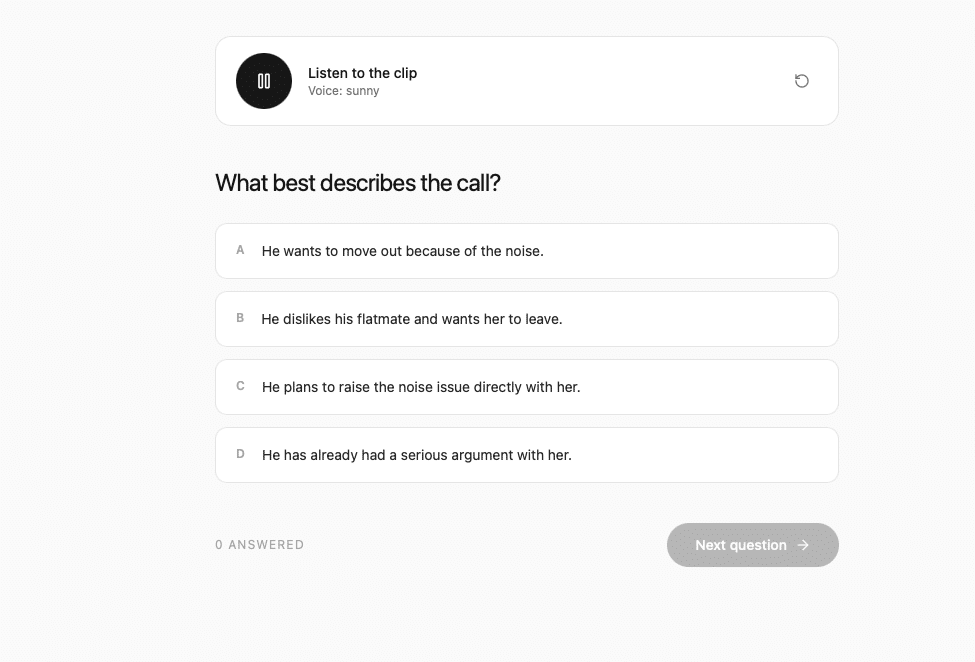Click the word "sunny" voice name
975x662 pixels.
363,91
